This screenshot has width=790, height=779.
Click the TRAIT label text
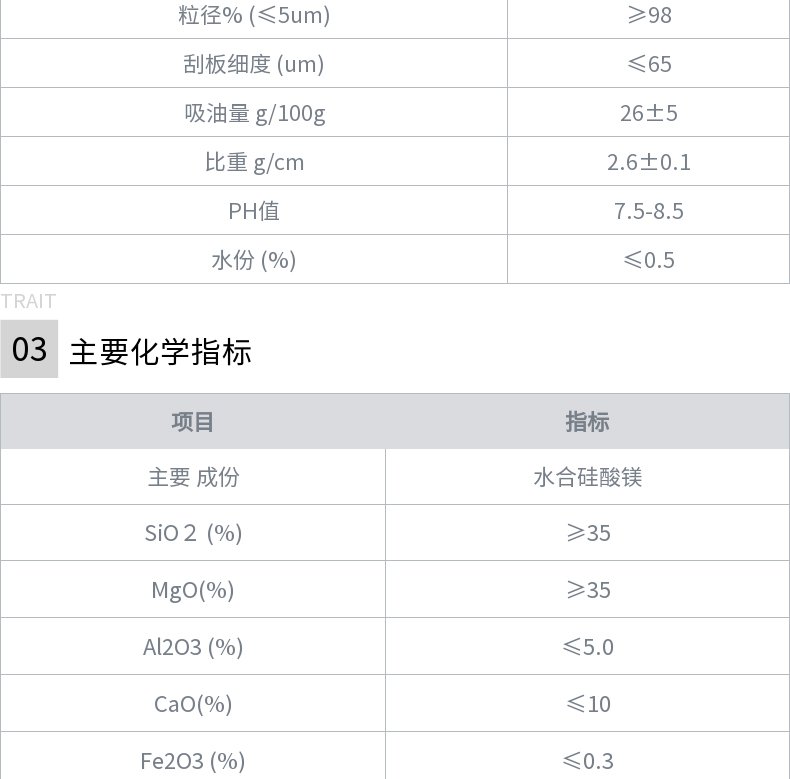click(28, 301)
